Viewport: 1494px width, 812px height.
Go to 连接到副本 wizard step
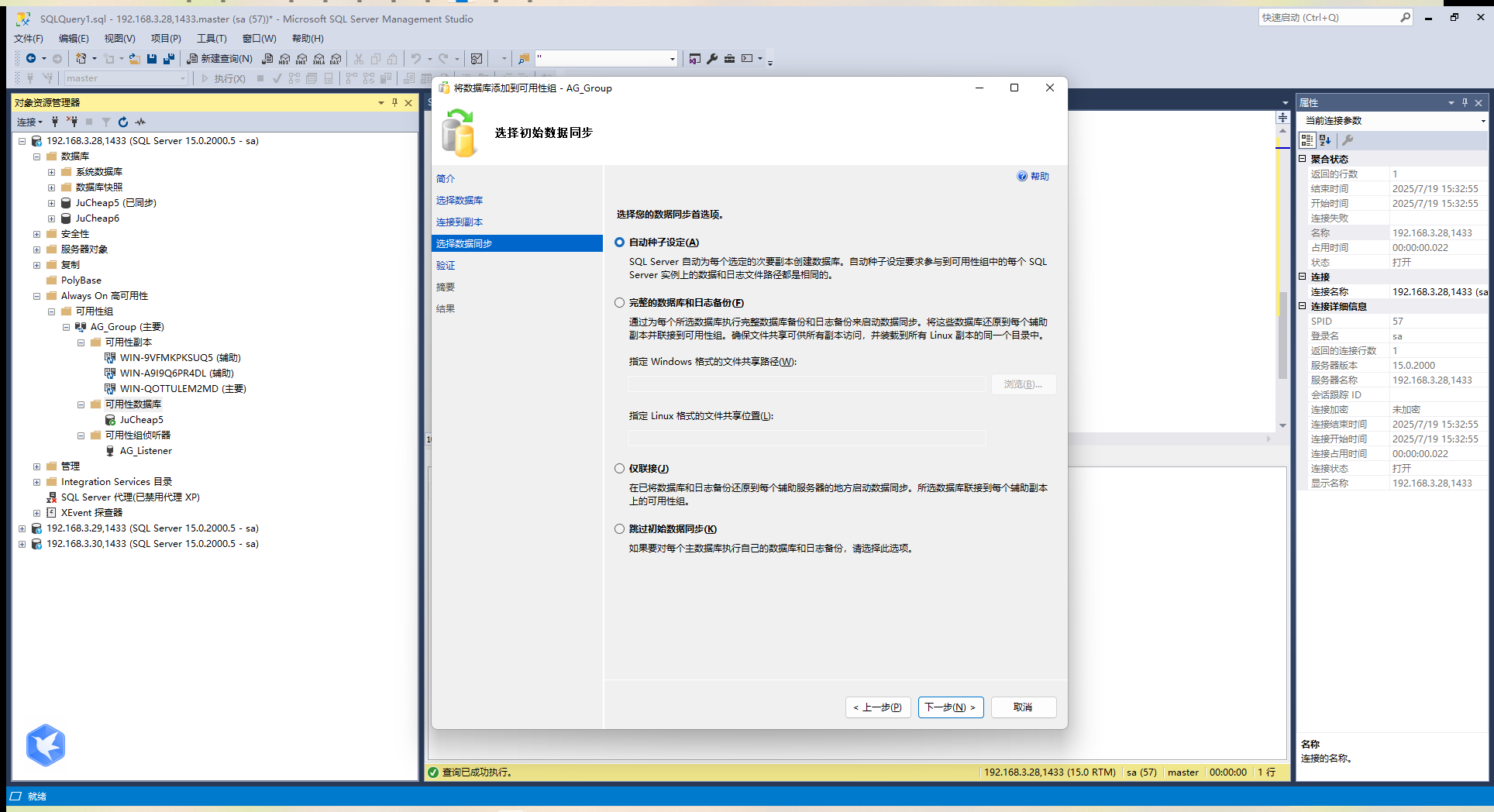(460, 222)
